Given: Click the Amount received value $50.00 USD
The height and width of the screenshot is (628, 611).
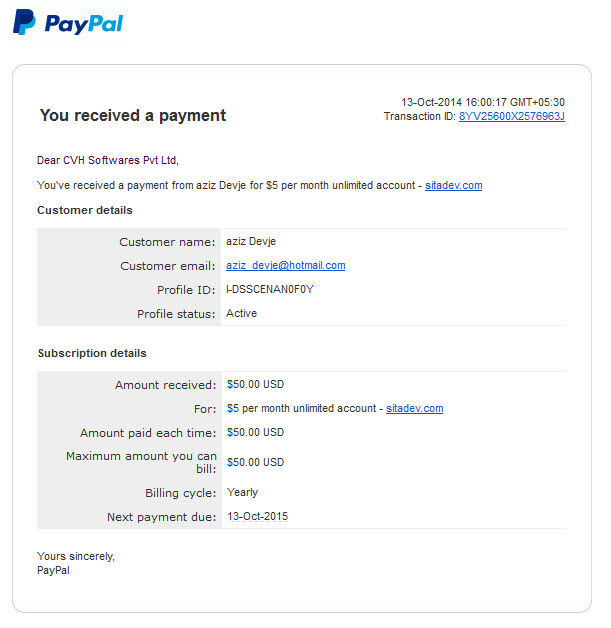Looking at the screenshot, I should [255, 384].
